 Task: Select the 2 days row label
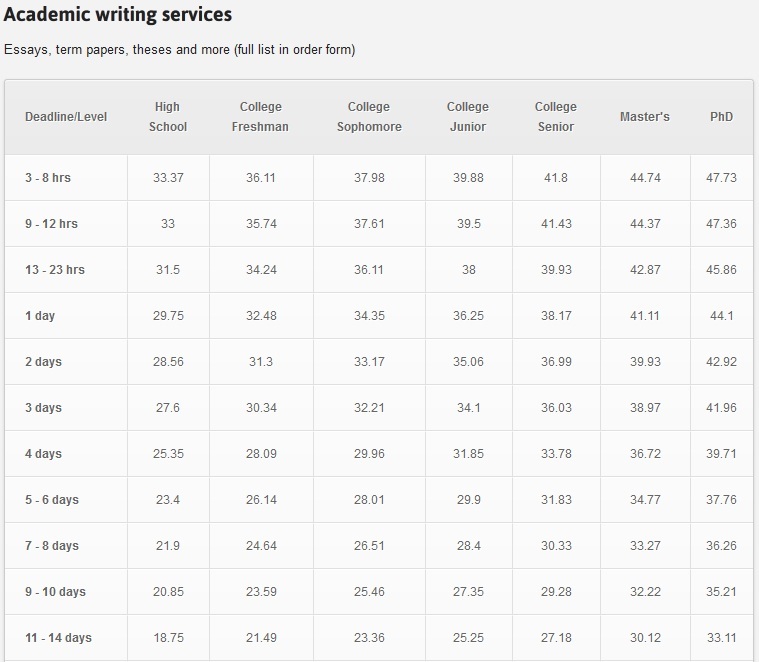(44, 361)
